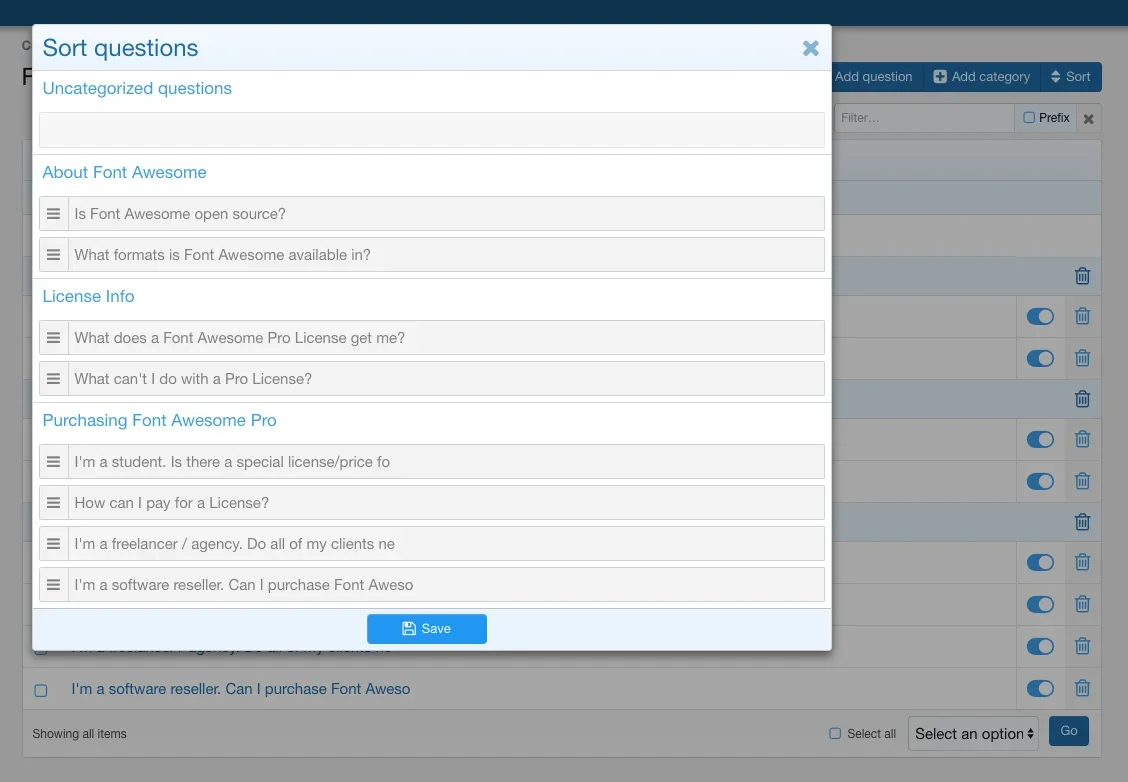Screen dimensions: 1128x782
Task: Click the Add category button
Action: [x=981, y=77]
